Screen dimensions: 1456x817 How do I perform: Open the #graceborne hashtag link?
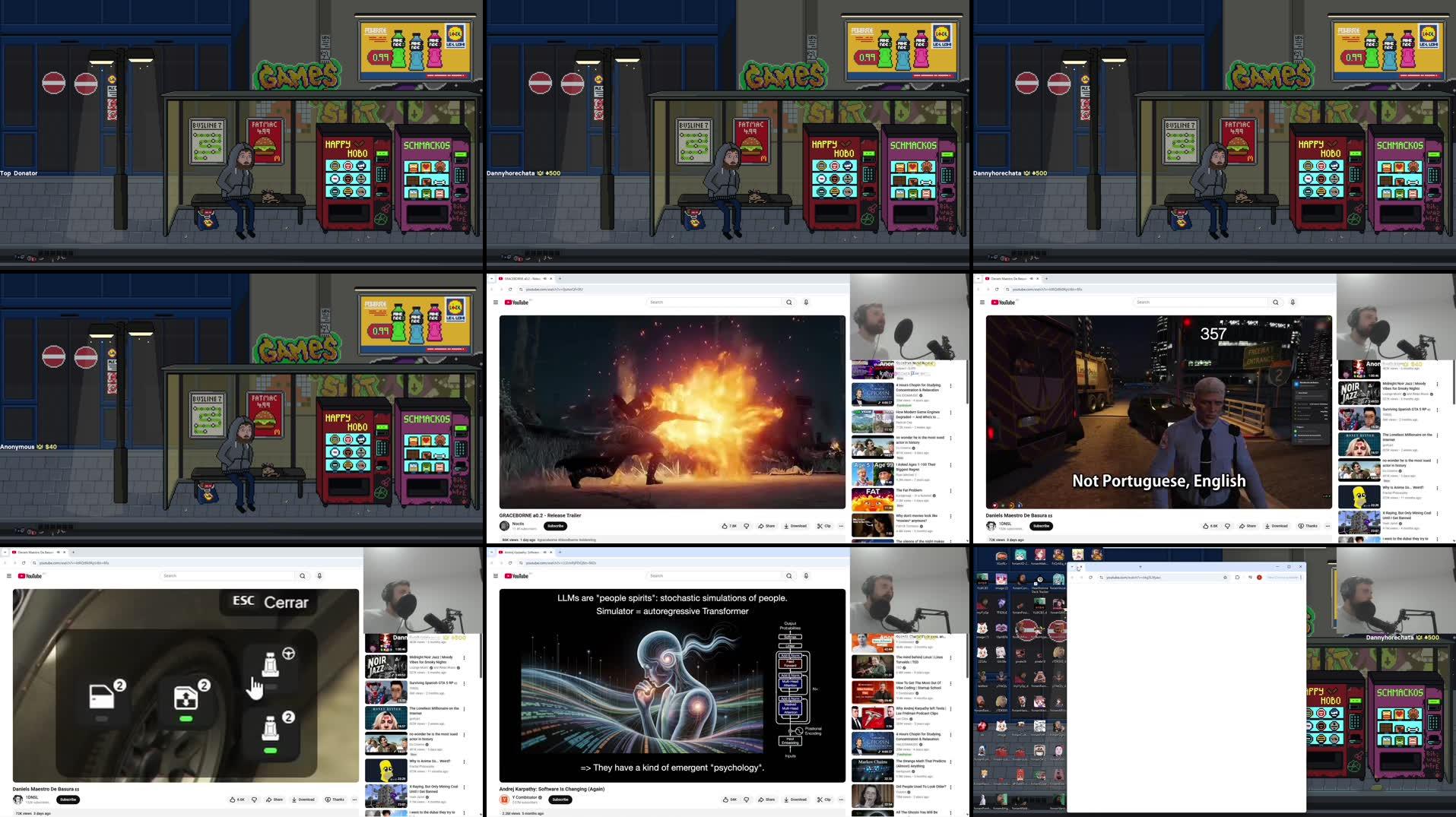point(547,540)
